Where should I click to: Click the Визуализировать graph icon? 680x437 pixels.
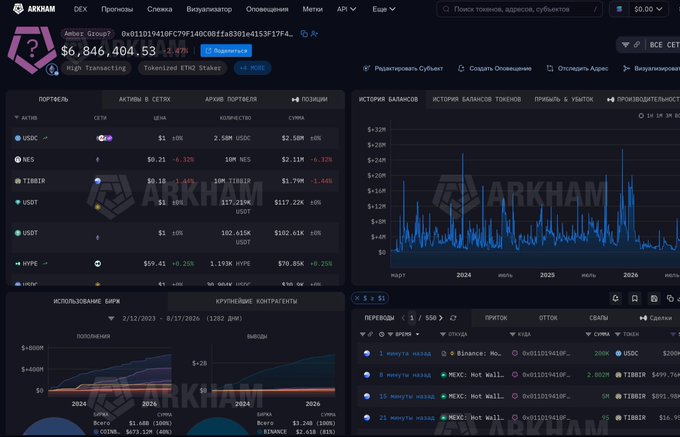coord(626,68)
